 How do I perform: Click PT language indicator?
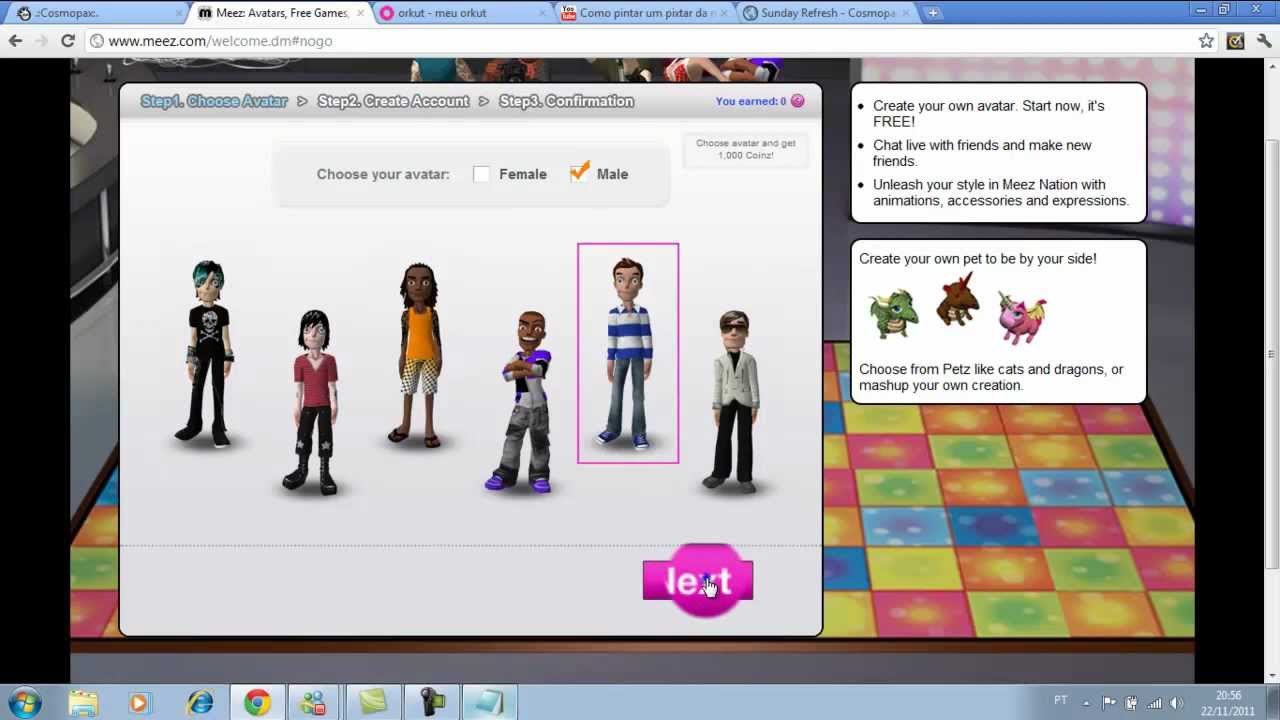pos(1060,700)
